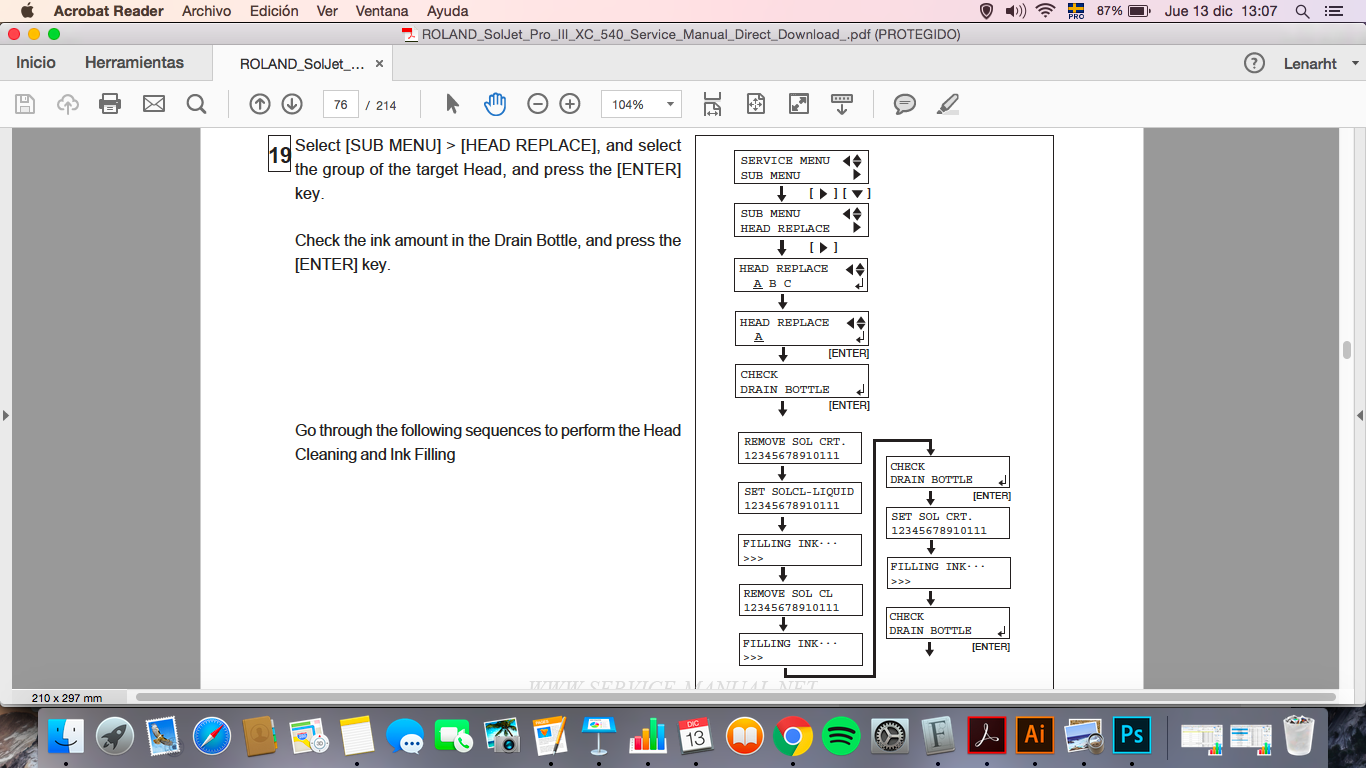This screenshot has width=1366, height=768.
Task: Open the Ventana menu
Action: (x=382, y=11)
